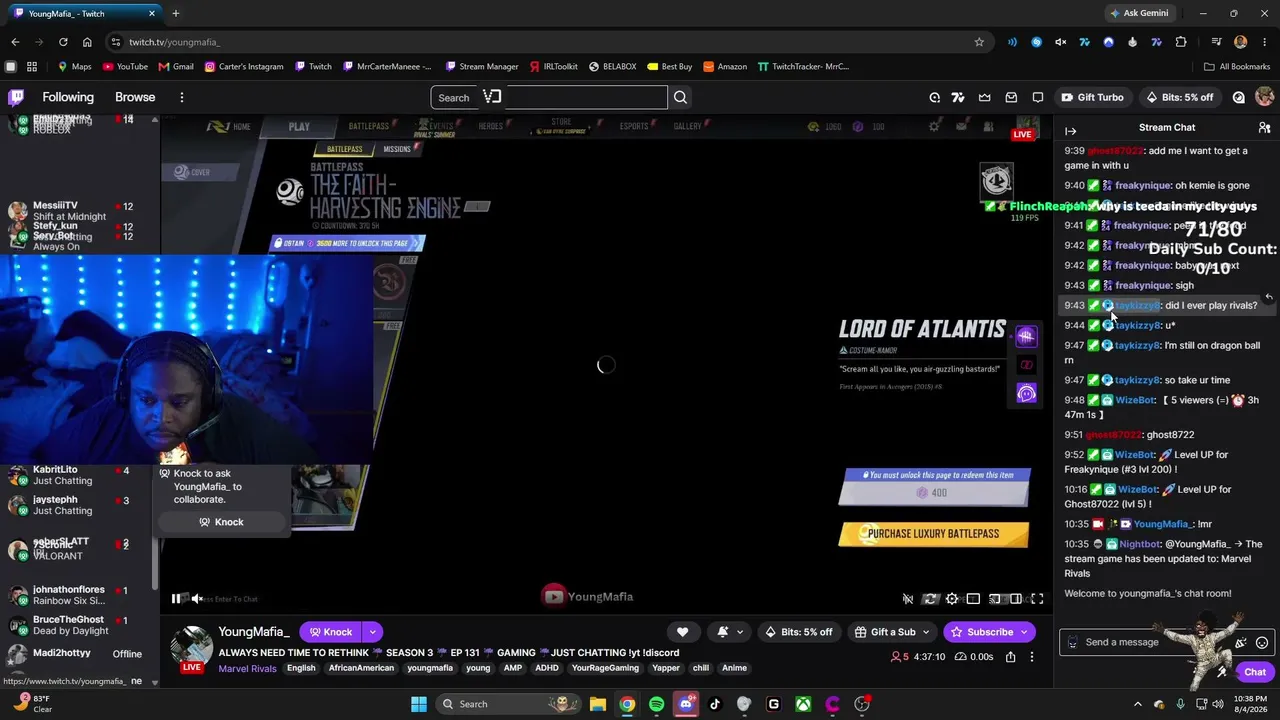Open the TwitchTracker bookmark
This screenshot has height=720, width=1280.
(x=803, y=67)
